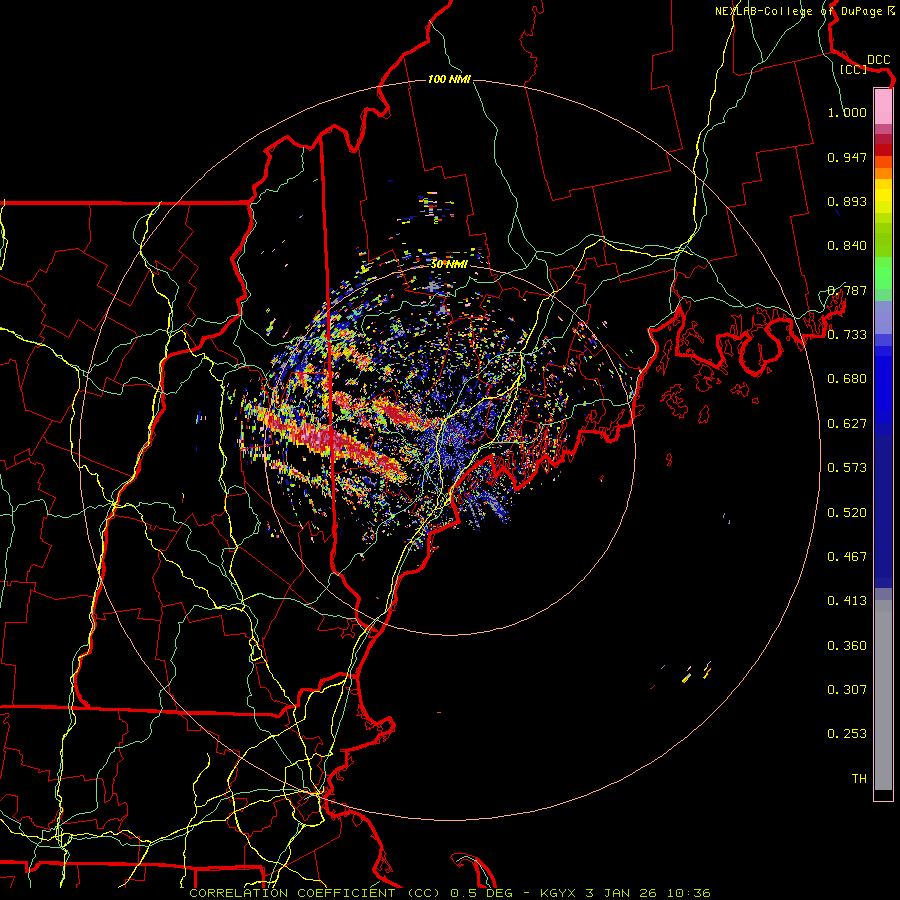Click the 50 NMI range ring label
The height and width of the screenshot is (900, 900).
(x=449, y=264)
